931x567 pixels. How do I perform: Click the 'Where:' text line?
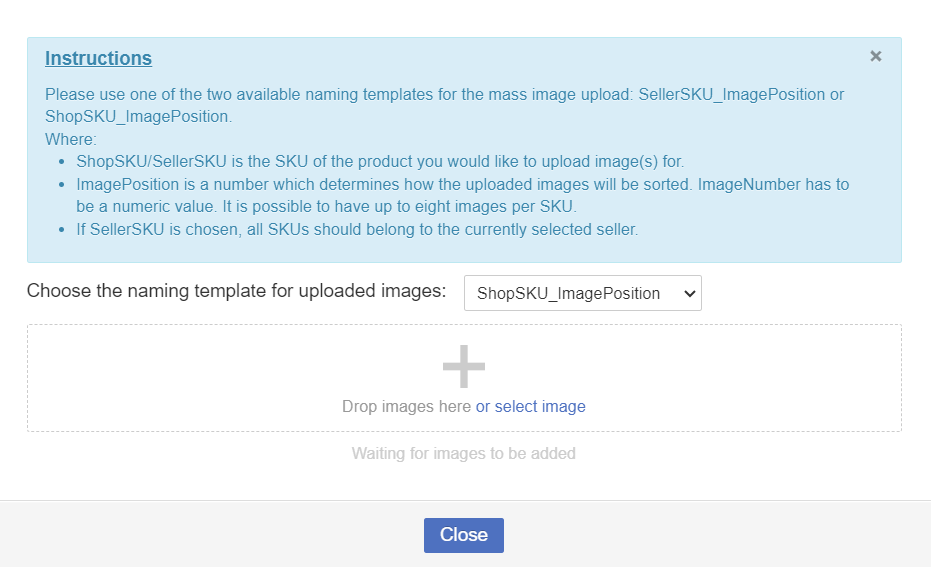click(70, 139)
